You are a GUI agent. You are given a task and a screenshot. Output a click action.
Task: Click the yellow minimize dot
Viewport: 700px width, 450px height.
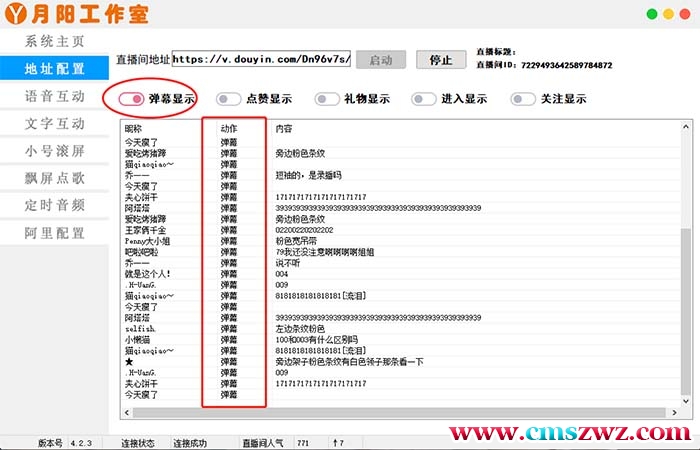[667, 14]
